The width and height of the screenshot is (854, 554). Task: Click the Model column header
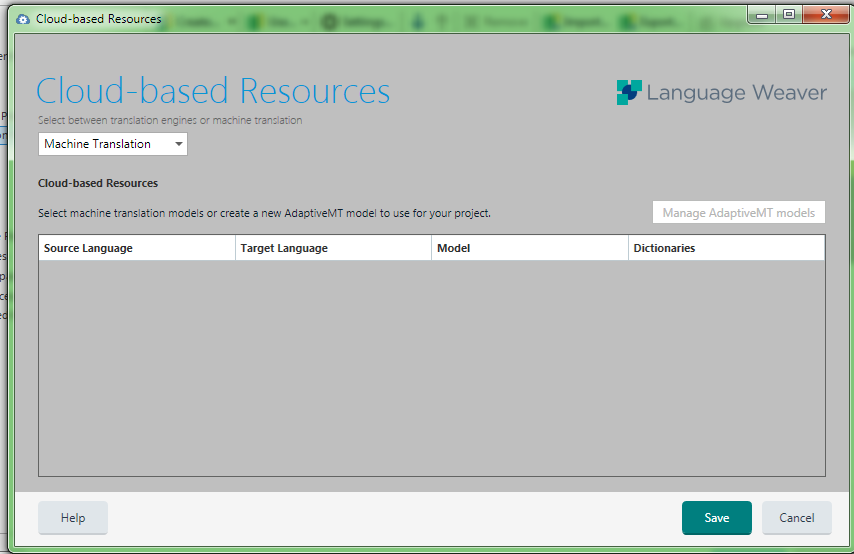pos(530,248)
